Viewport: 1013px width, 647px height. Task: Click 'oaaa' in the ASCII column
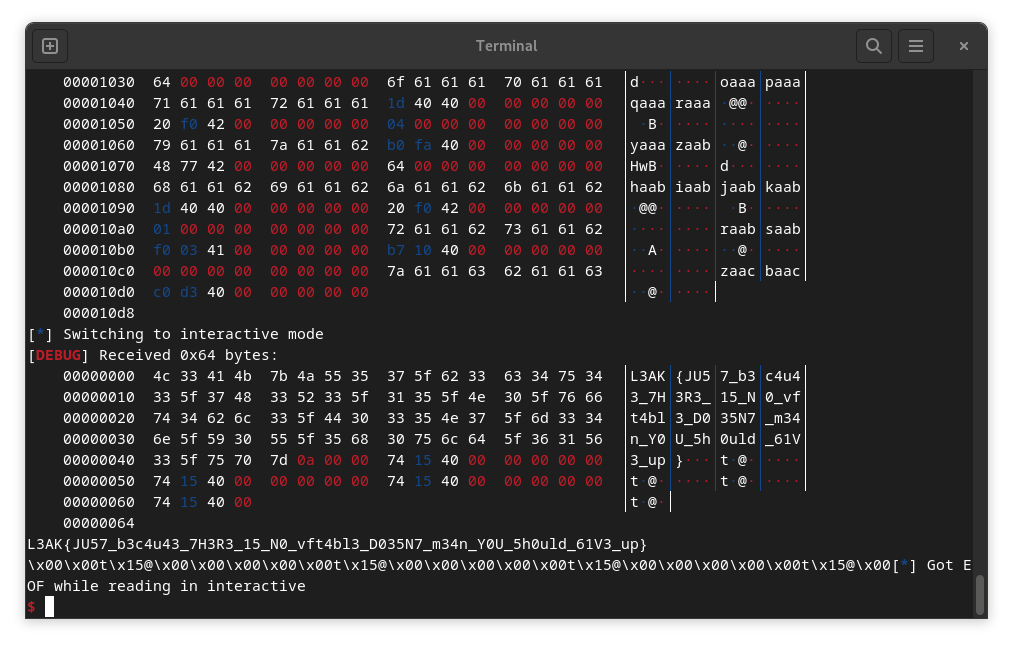tap(737, 82)
